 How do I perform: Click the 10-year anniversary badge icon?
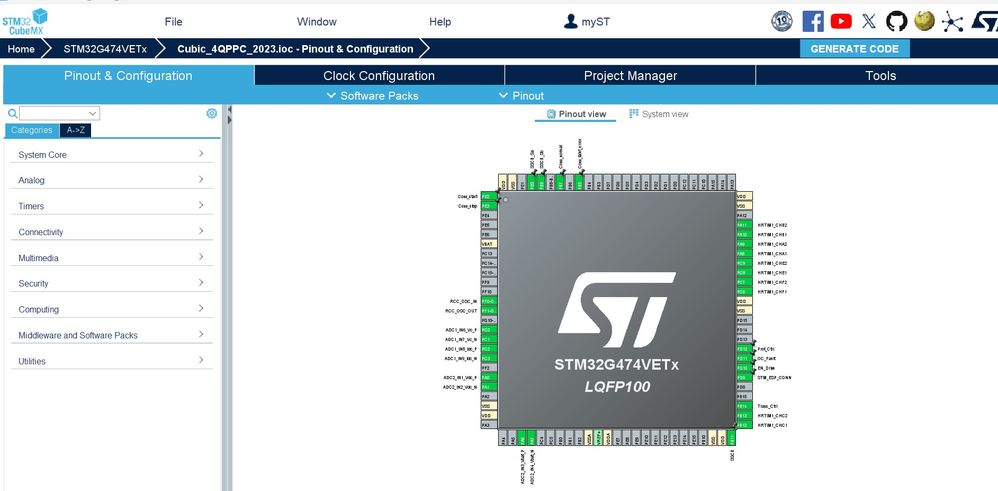pyautogui.click(x=782, y=22)
